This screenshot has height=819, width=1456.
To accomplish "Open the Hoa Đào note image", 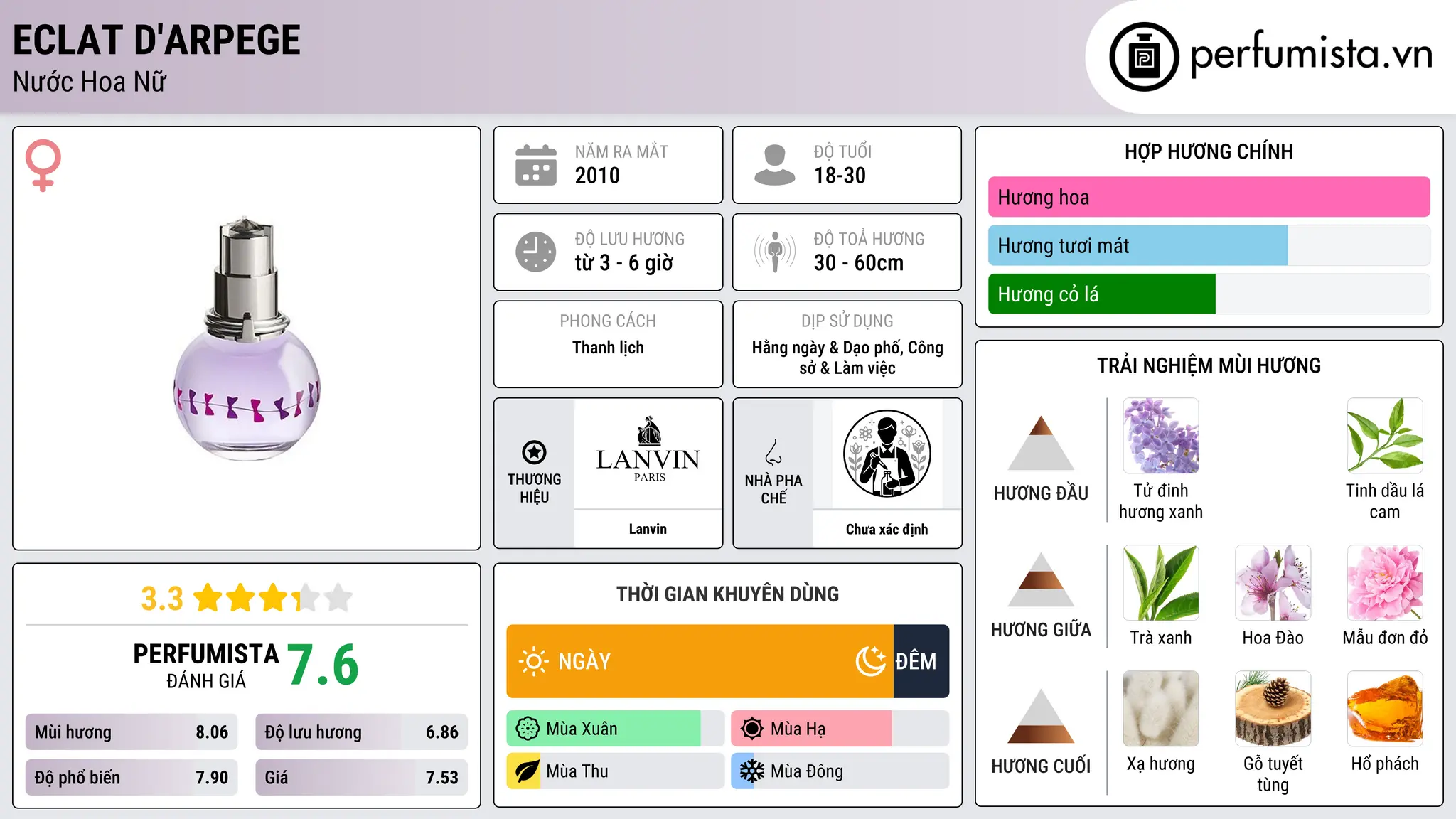I will [x=1273, y=583].
